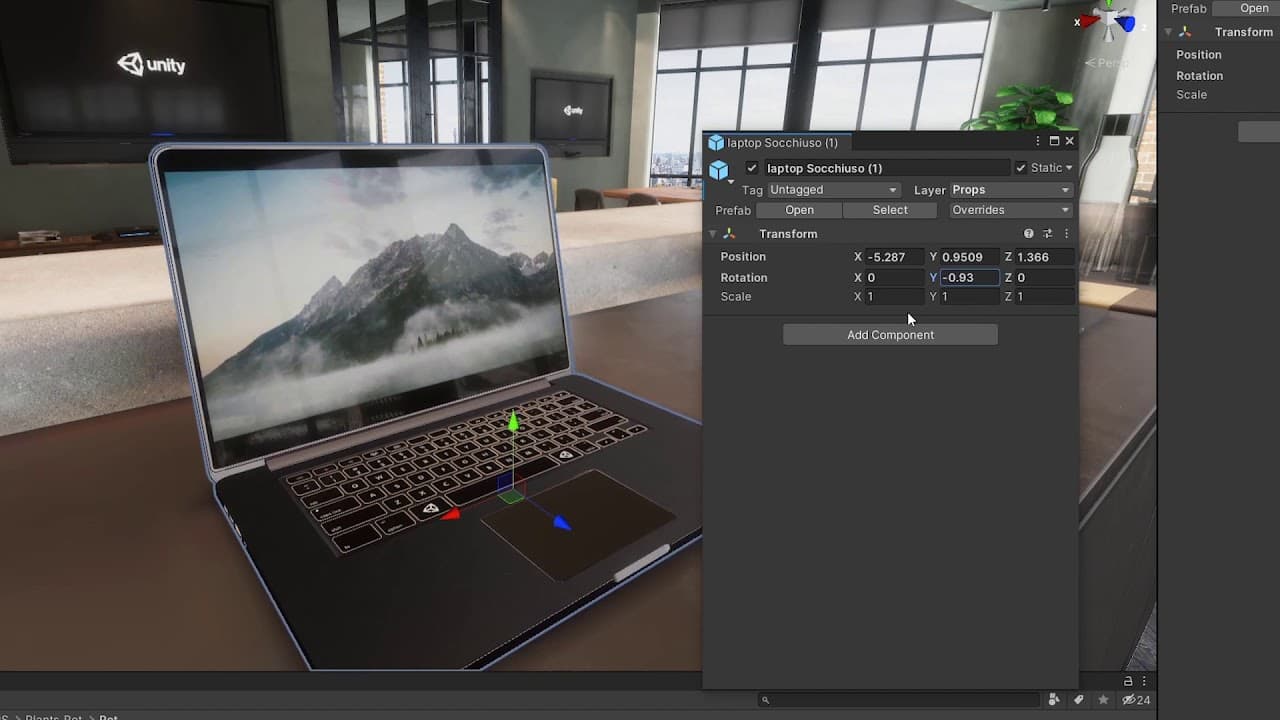Click the Scale Y field

(969, 297)
